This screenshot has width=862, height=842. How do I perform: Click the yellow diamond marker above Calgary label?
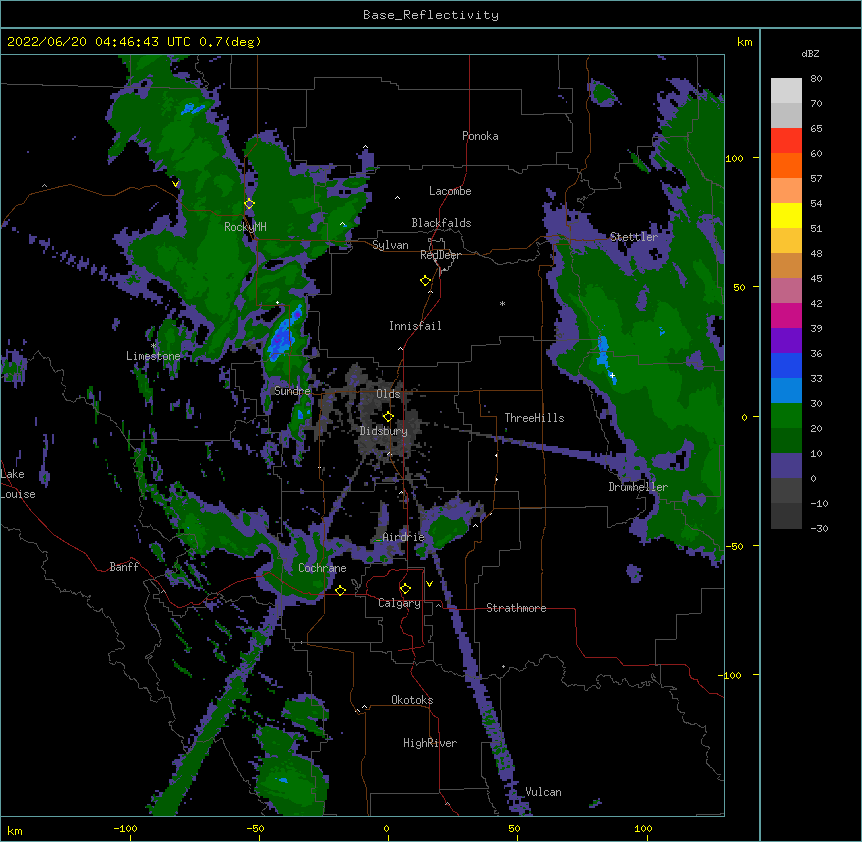pyautogui.click(x=405, y=589)
